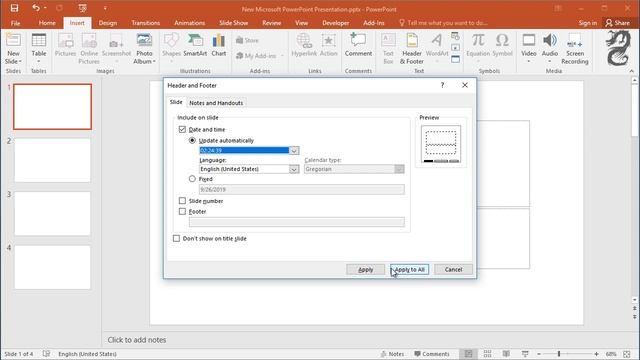Image resolution: width=640 pixels, height=360 pixels.
Task: Click the Footer text input field
Action: pyautogui.click(x=297, y=222)
